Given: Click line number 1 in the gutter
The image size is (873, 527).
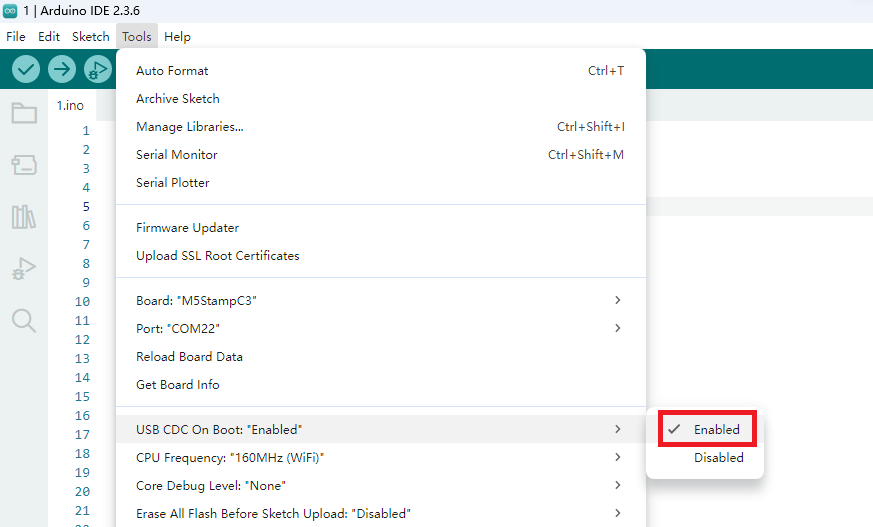Looking at the screenshot, I should pos(86,131).
